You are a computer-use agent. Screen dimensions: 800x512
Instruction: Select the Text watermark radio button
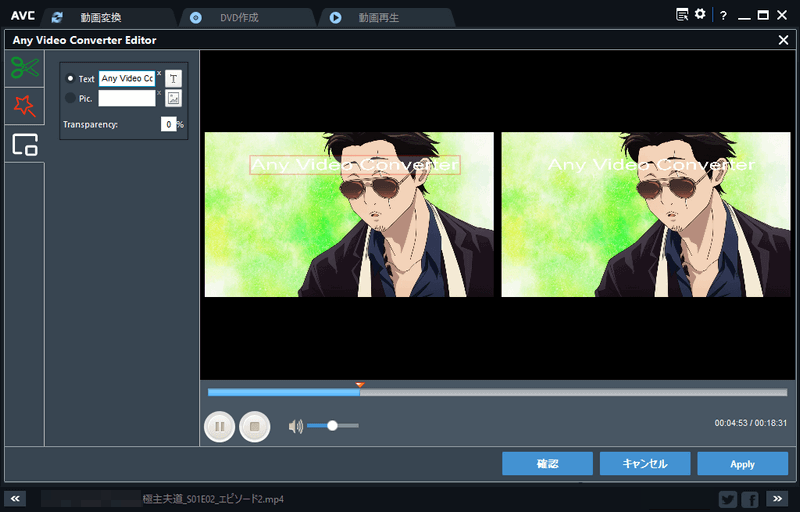click(70, 79)
